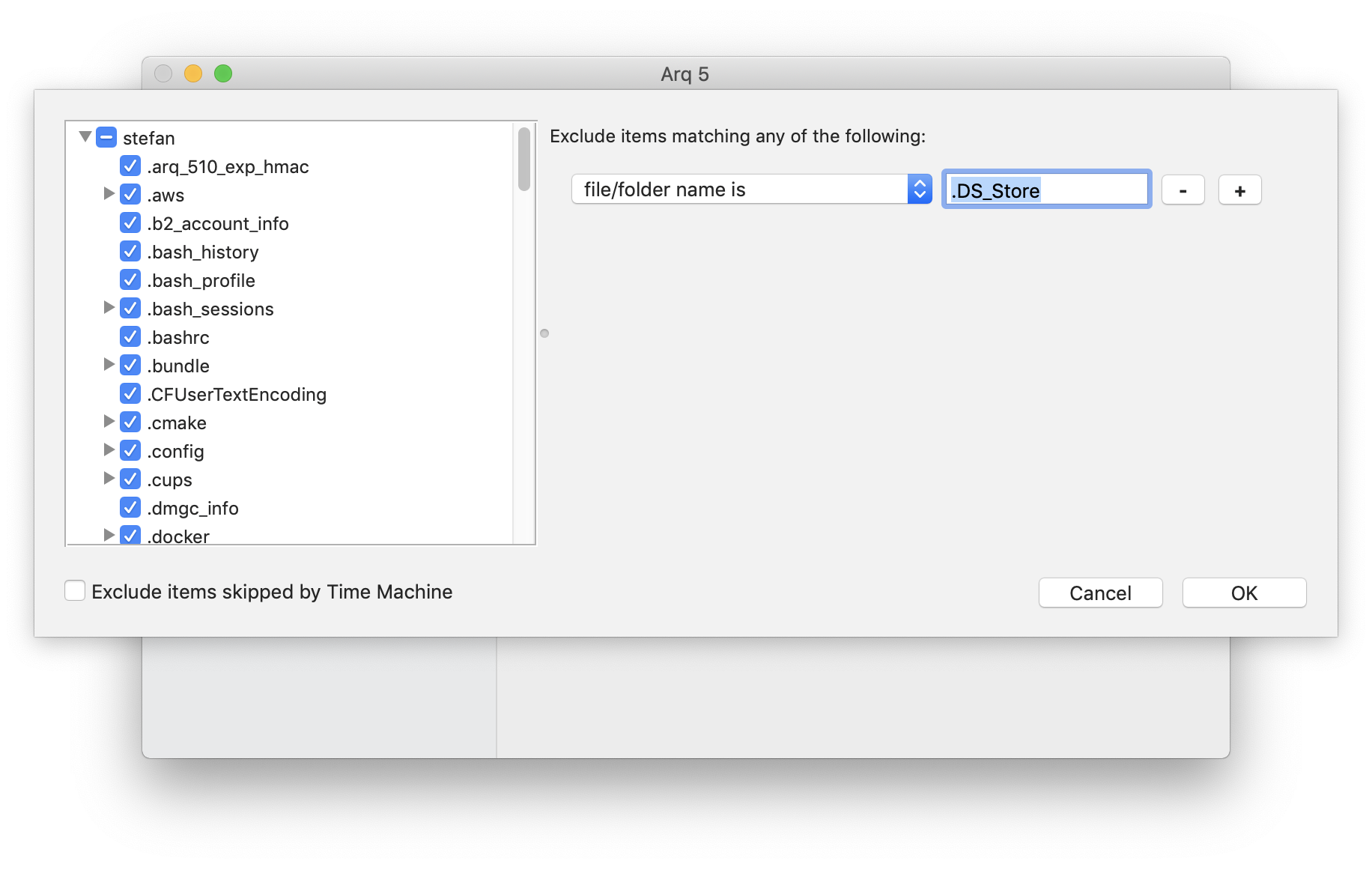
Task: Remove the exclusion rule with minus button
Action: point(1183,190)
